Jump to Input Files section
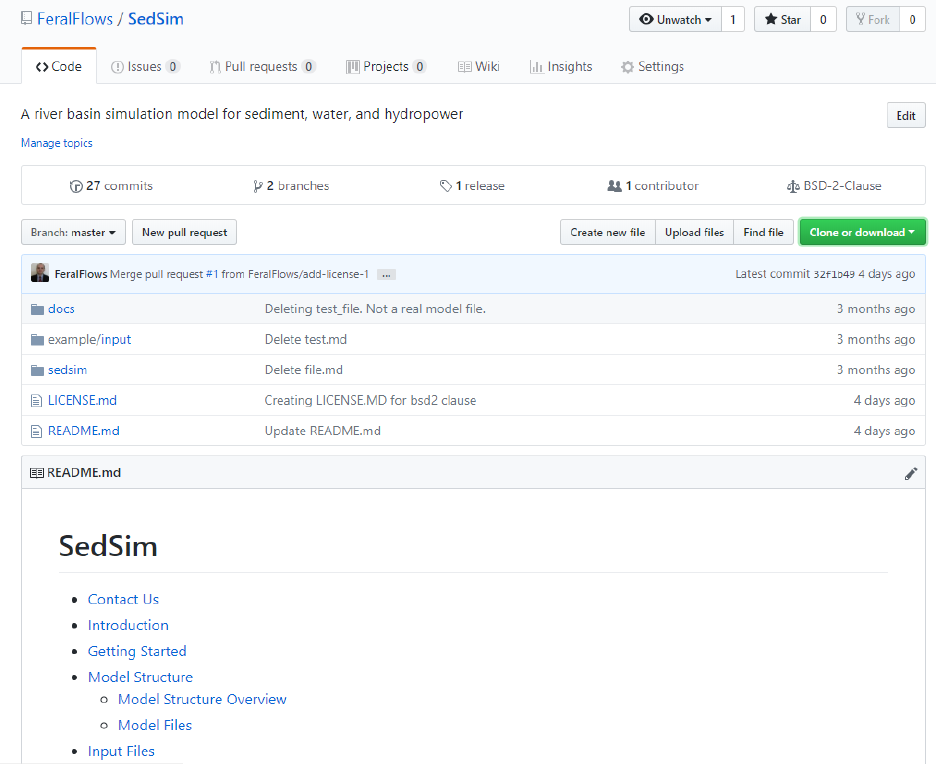 point(121,751)
